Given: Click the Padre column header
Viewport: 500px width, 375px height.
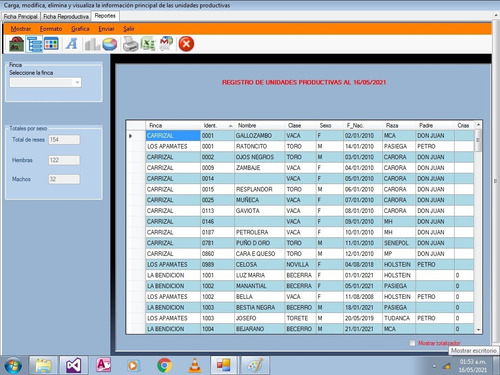Looking at the screenshot, I should click(x=435, y=125).
